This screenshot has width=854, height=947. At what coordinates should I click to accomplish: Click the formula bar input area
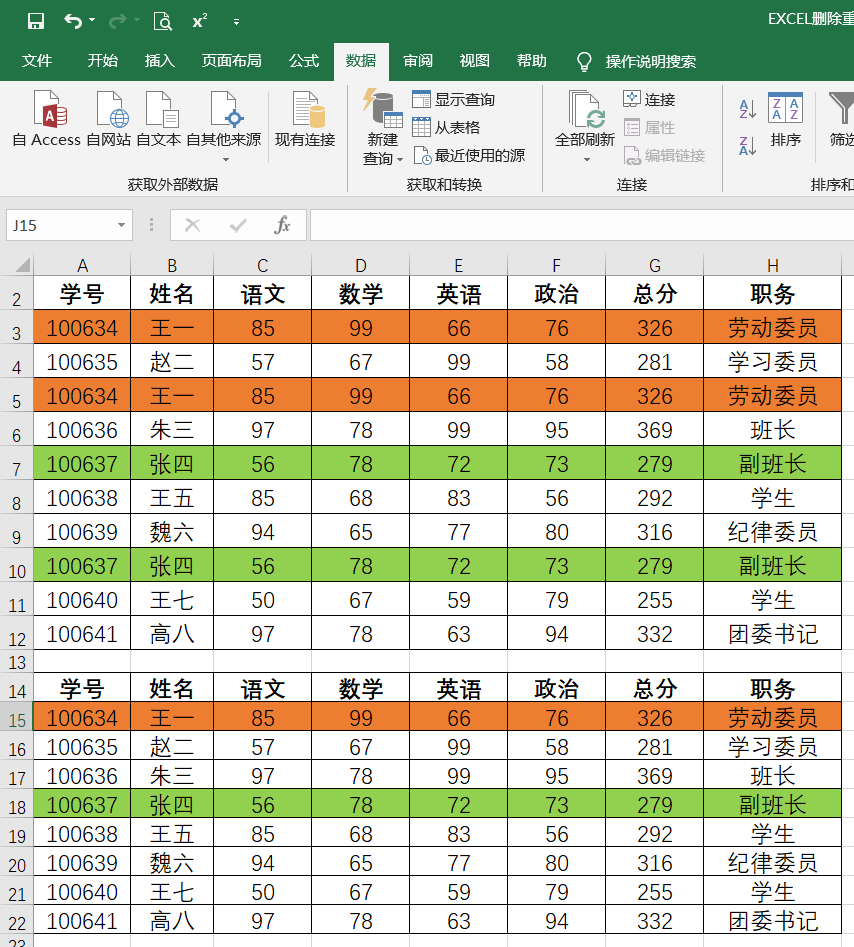click(582, 225)
